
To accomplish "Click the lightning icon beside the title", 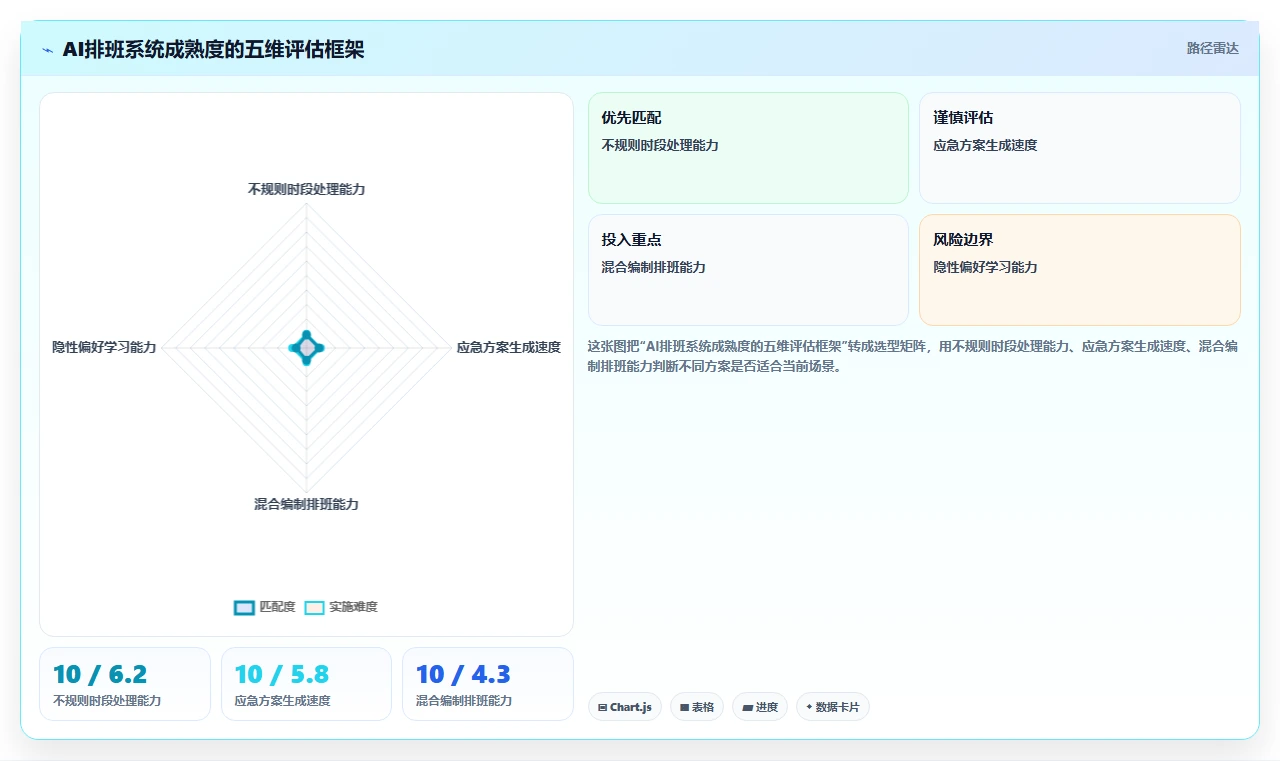I will [x=48, y=50].
